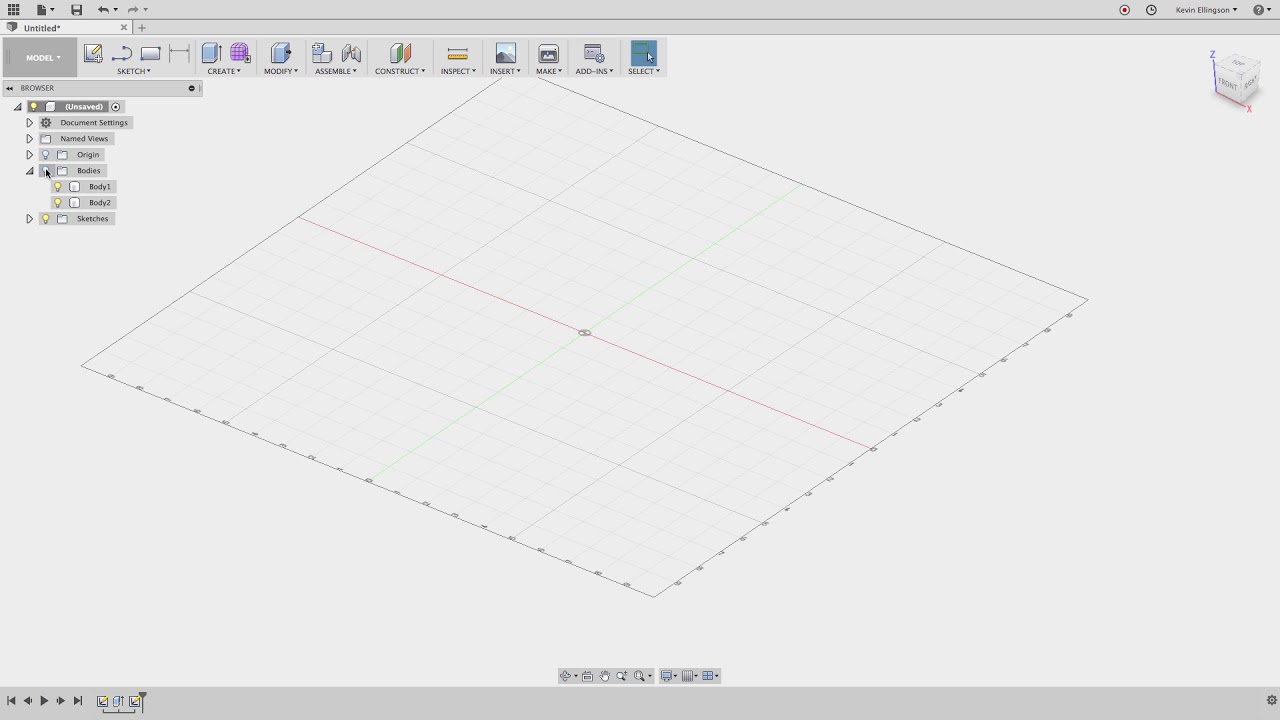Select the Look At tool
The width and height of the screenshot is (1280, 720).
click(587, 676)
